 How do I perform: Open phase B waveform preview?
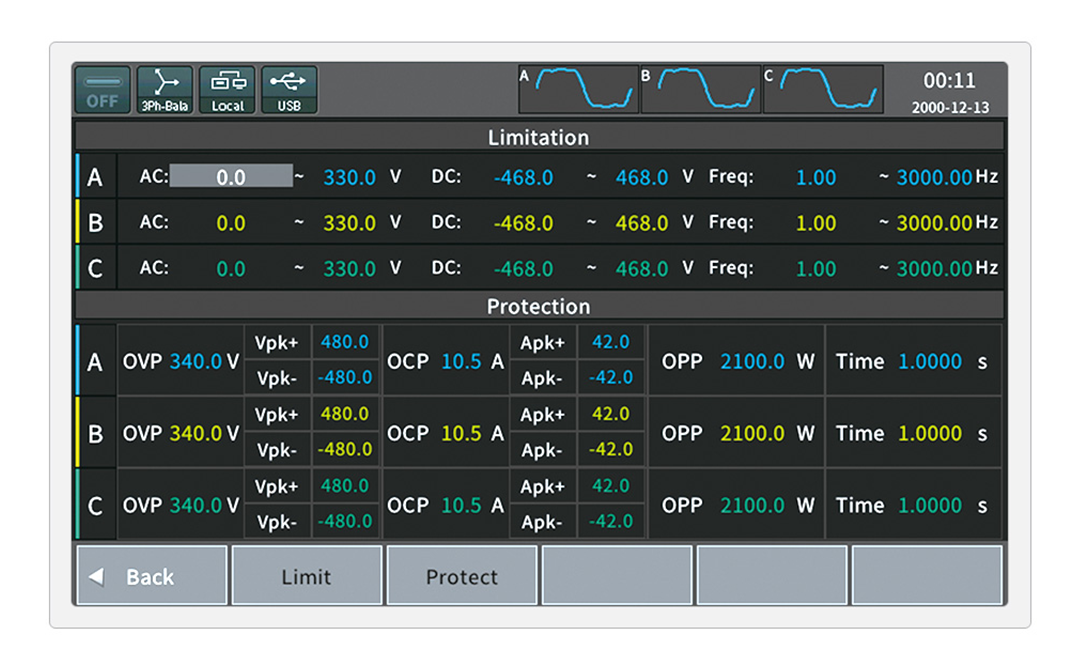point(701,89)
